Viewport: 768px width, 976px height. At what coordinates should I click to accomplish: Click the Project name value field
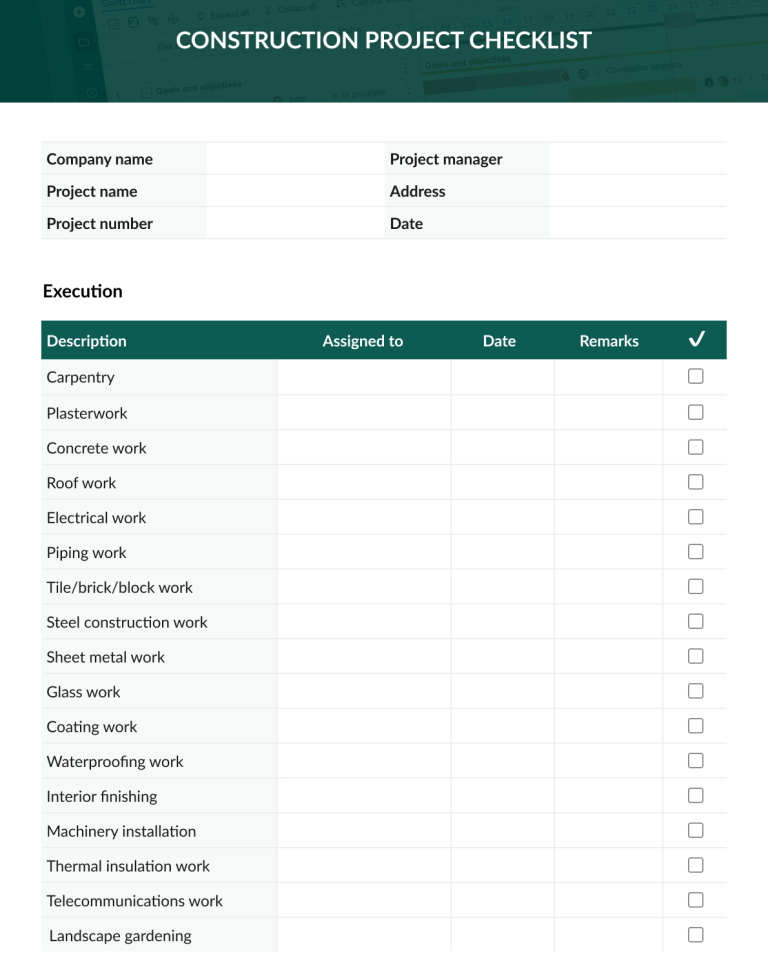(295, 191)
